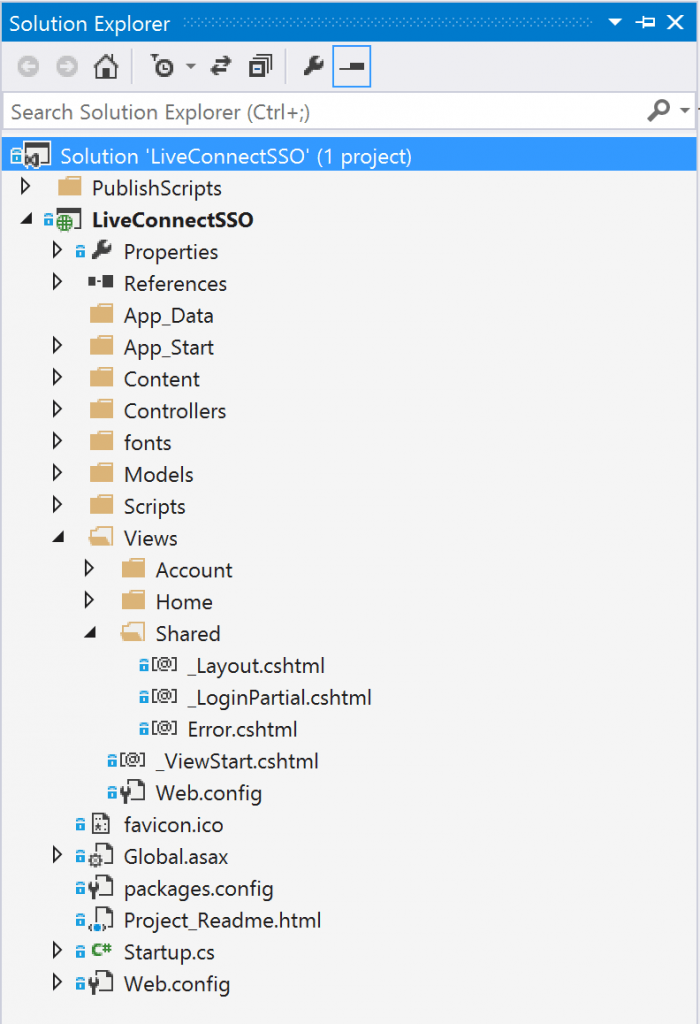
Task: Click the packages.config file icon
Action: tap(101, 888)
